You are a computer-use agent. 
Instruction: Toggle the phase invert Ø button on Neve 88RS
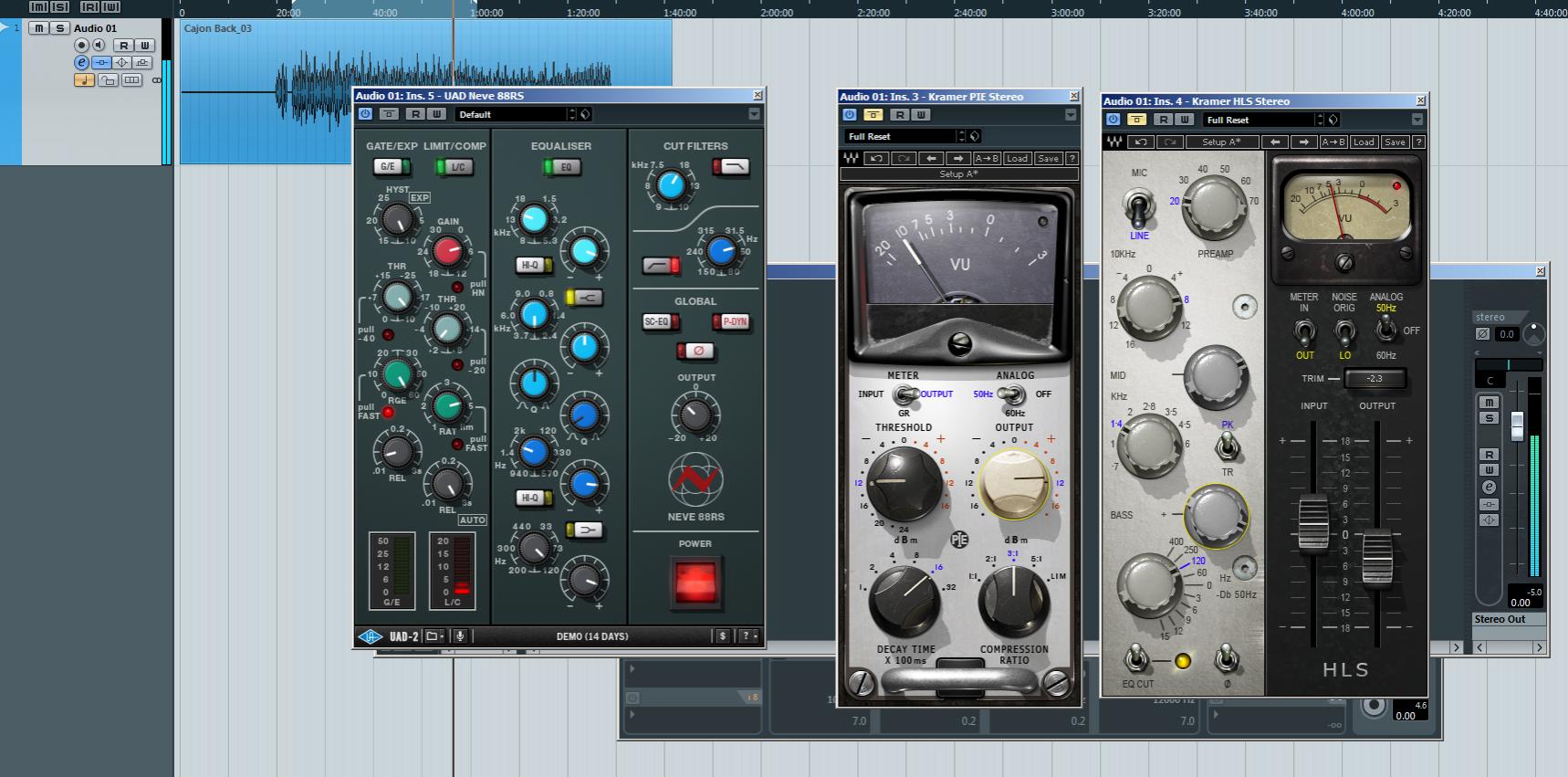tap(695, 351)
